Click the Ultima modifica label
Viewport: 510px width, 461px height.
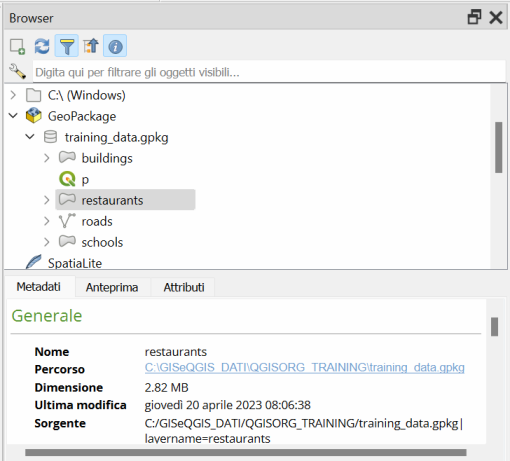[x=80, y=405]
